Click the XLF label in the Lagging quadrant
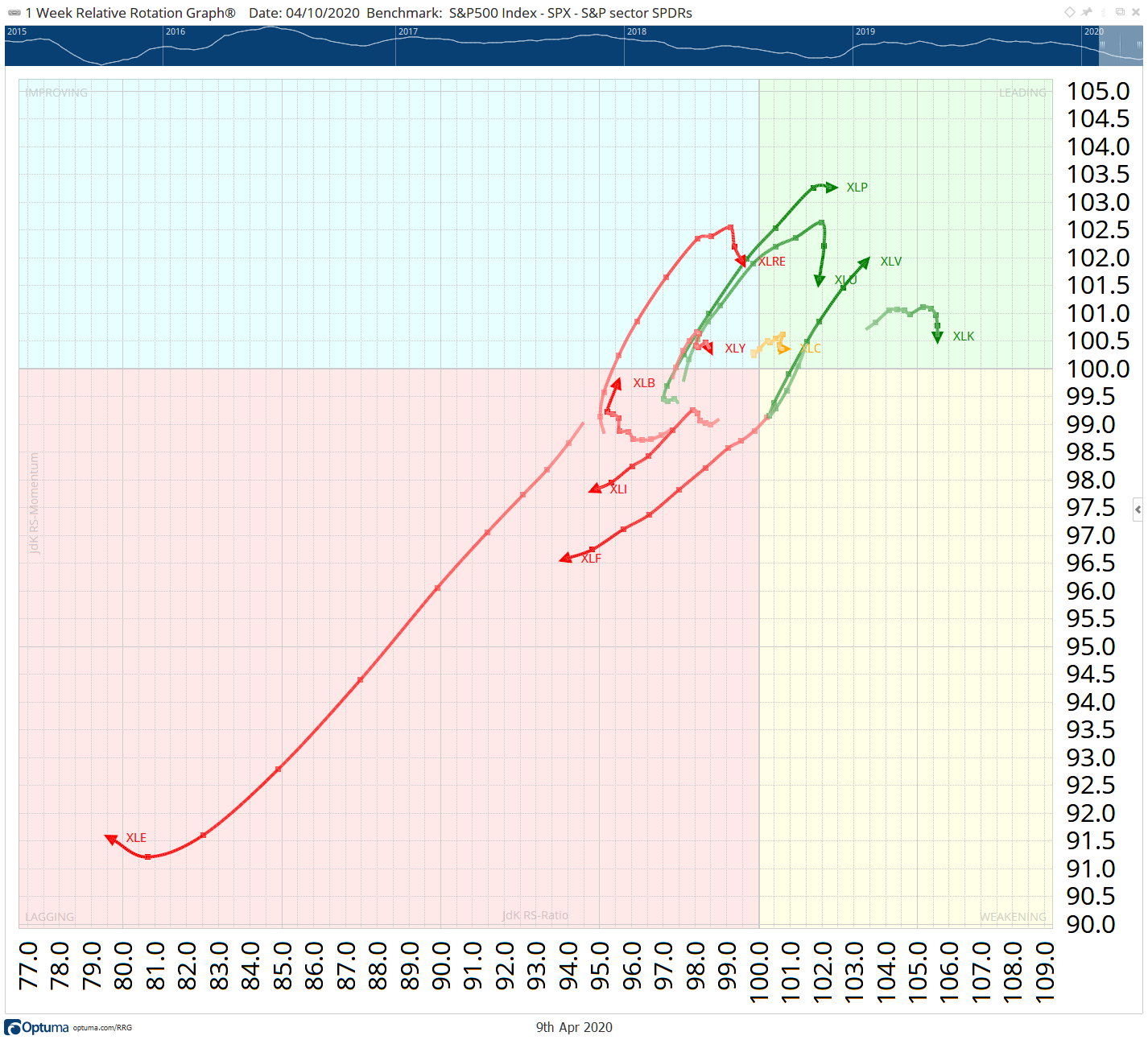This screenshot has height=1040, width=1148. tap(591, 557)
